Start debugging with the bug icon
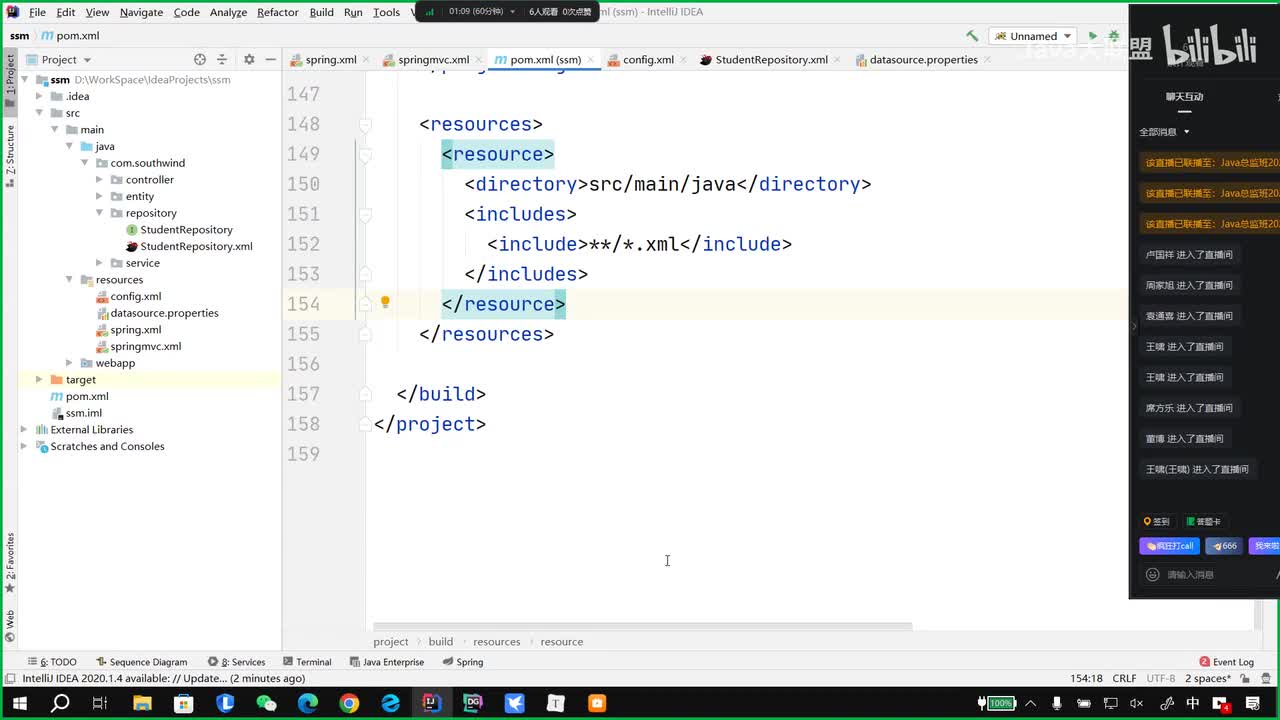 [x=1113, y=36]
